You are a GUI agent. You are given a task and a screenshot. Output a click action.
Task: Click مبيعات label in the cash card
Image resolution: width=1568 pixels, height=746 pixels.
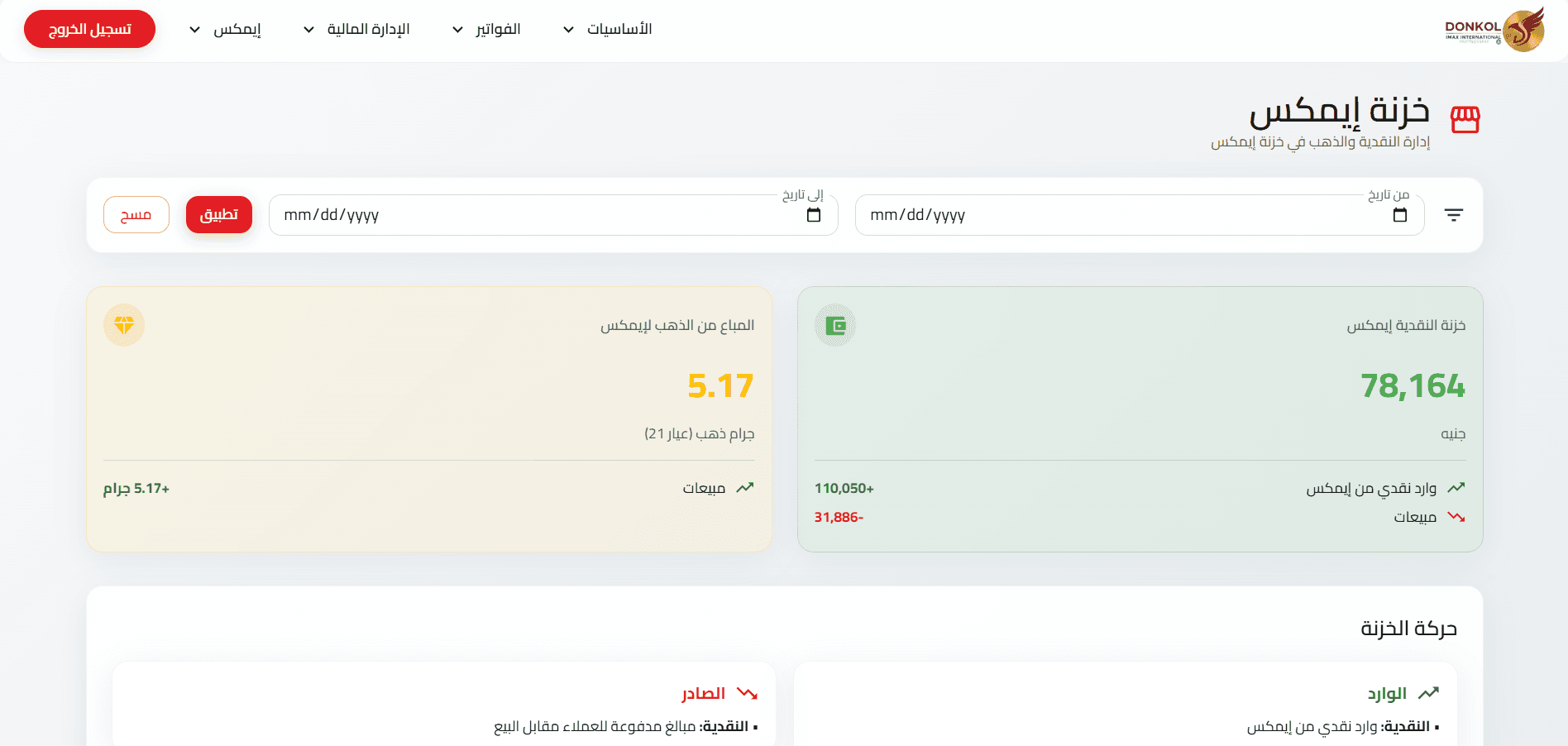pos(1415,517)
